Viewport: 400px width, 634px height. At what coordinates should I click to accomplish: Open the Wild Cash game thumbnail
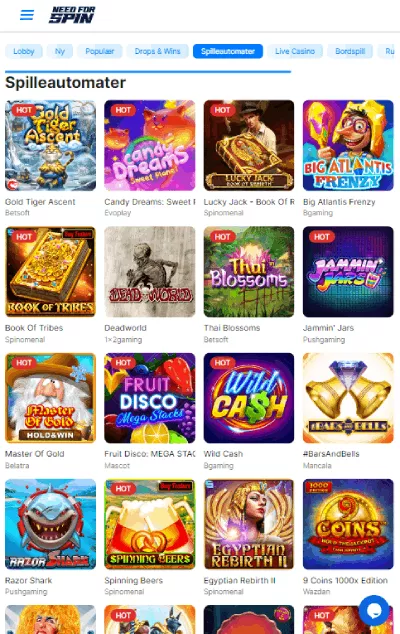249,398
